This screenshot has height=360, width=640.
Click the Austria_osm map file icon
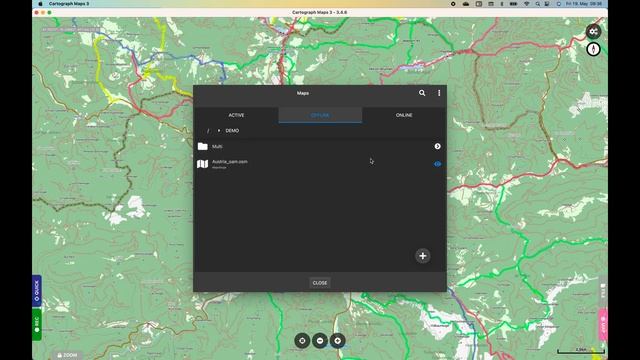pyautogui.click(x=202, y=164)
